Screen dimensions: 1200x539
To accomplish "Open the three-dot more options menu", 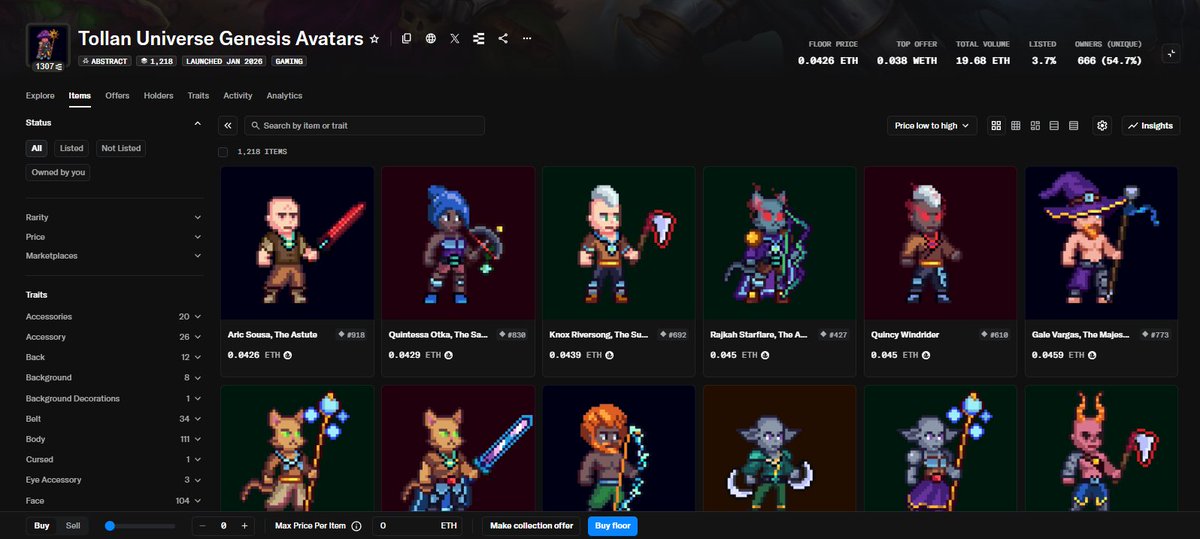I will tap(527, 39).
